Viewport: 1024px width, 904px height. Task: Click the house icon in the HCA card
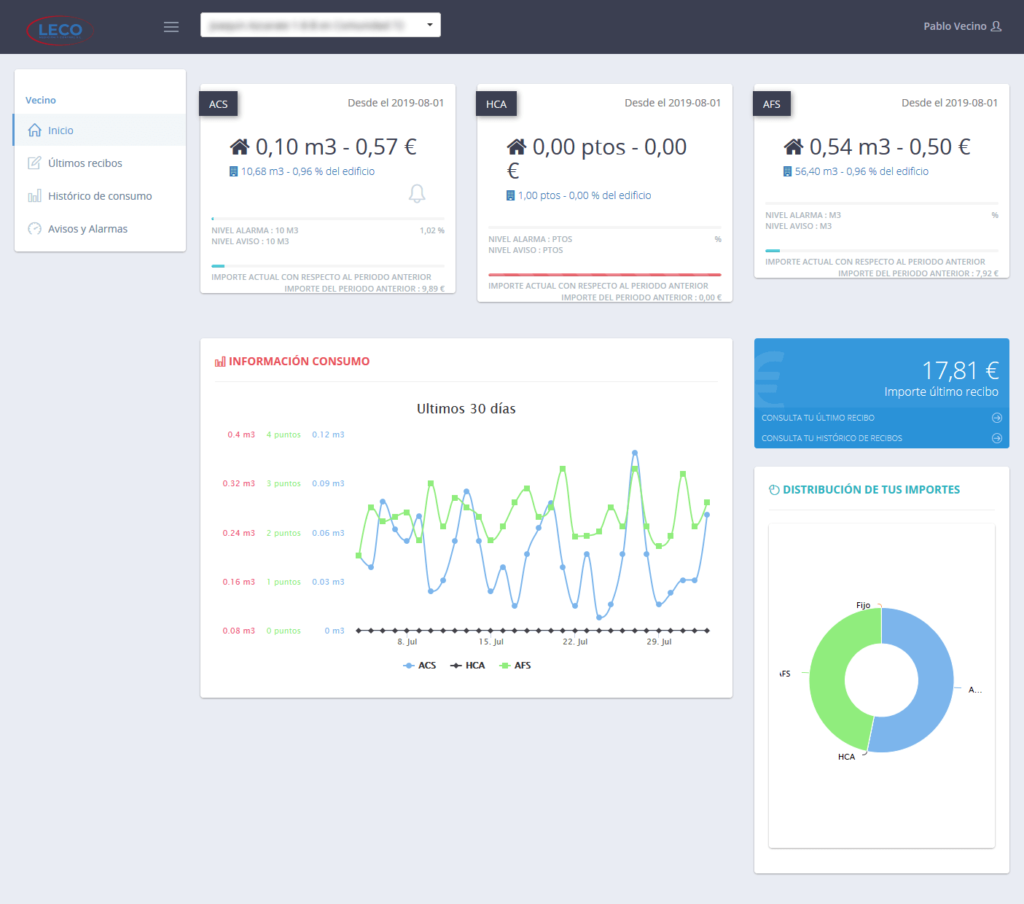pyautogui.click(x=517, y=147)
